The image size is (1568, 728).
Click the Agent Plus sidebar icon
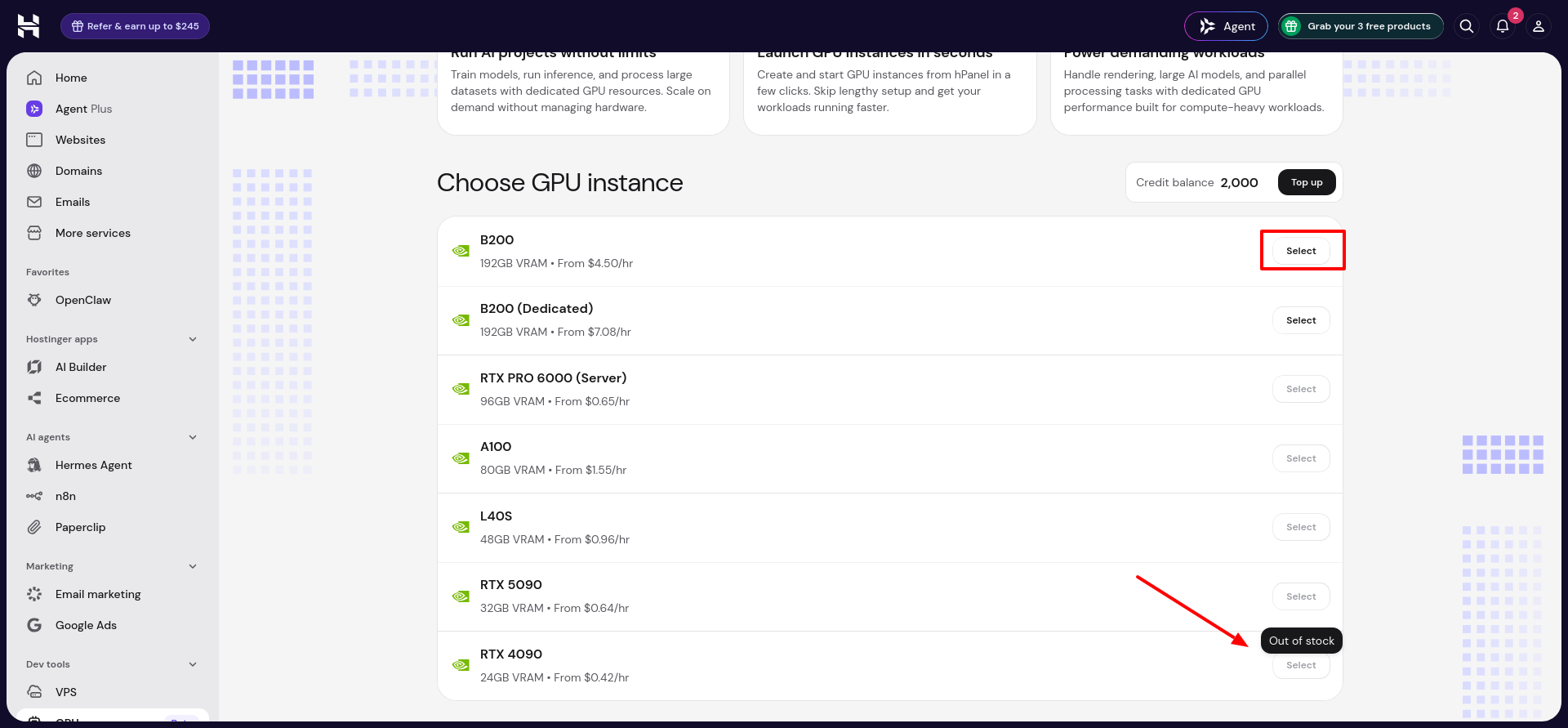34,109
